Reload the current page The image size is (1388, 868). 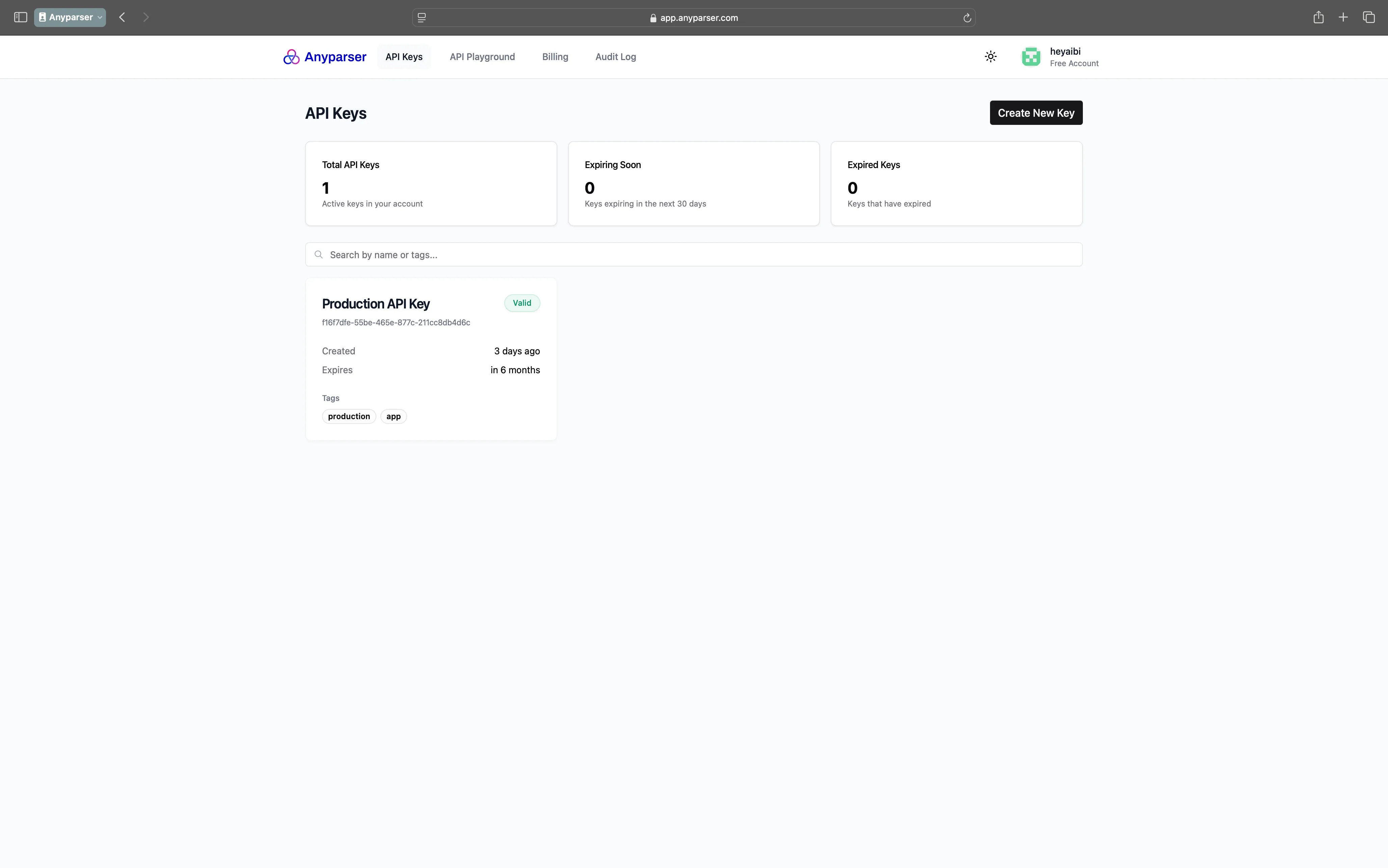(x=966, y=18)
